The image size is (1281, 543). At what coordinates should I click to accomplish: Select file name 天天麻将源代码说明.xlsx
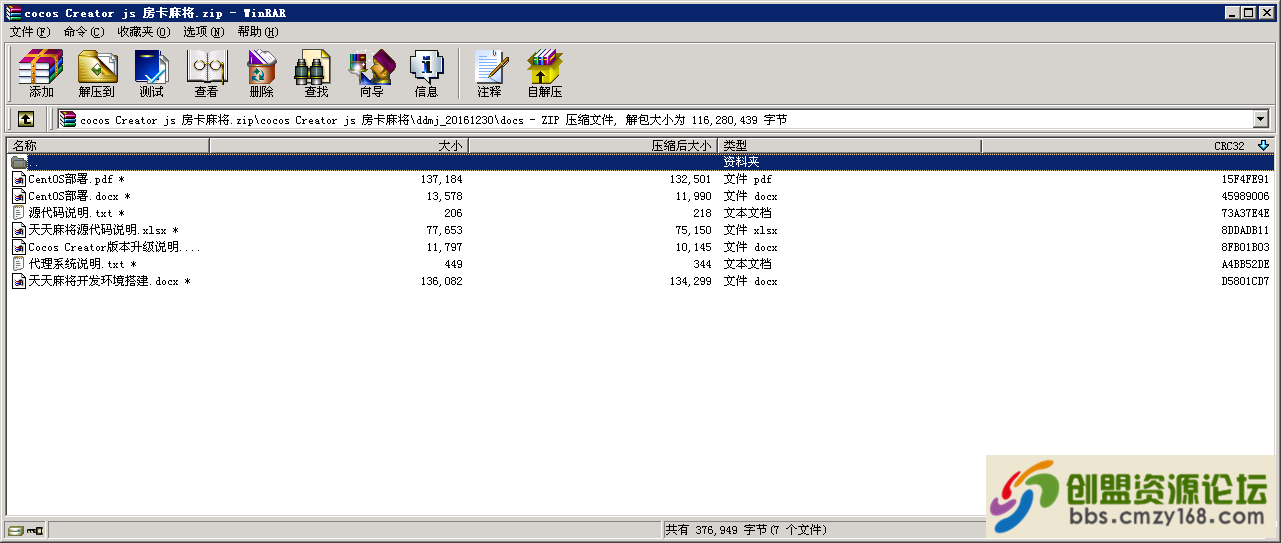(x=104, y=230)
